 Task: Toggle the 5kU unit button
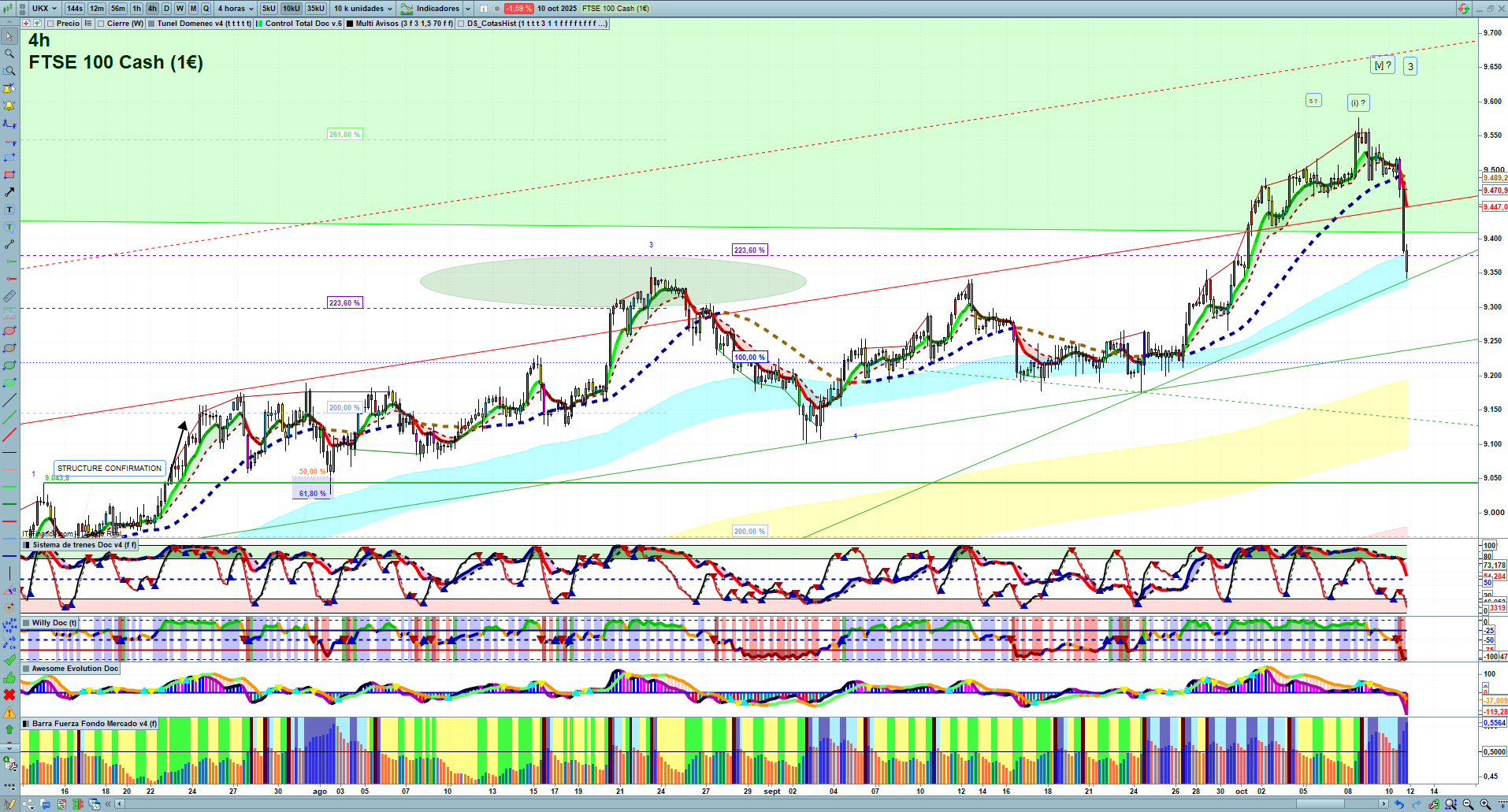[x=269, y=9]
